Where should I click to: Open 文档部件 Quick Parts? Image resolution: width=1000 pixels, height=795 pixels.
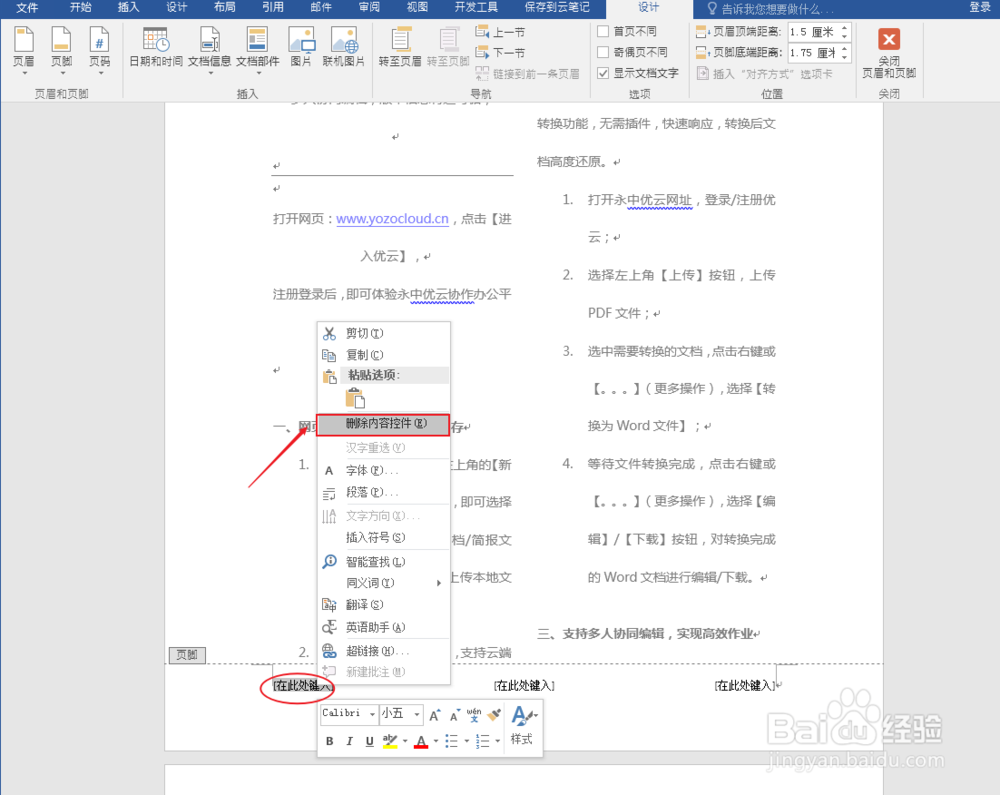tap(258, 50)
